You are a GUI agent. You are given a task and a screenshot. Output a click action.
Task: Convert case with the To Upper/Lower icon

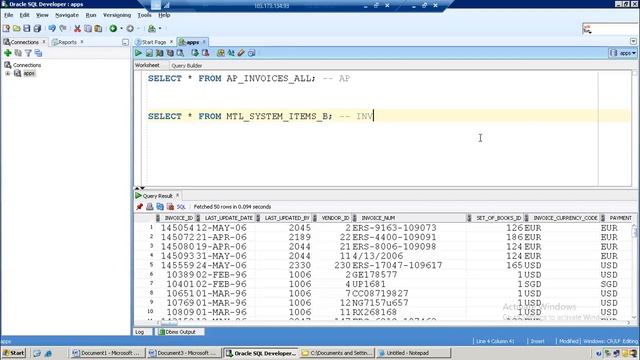(231, 53)
